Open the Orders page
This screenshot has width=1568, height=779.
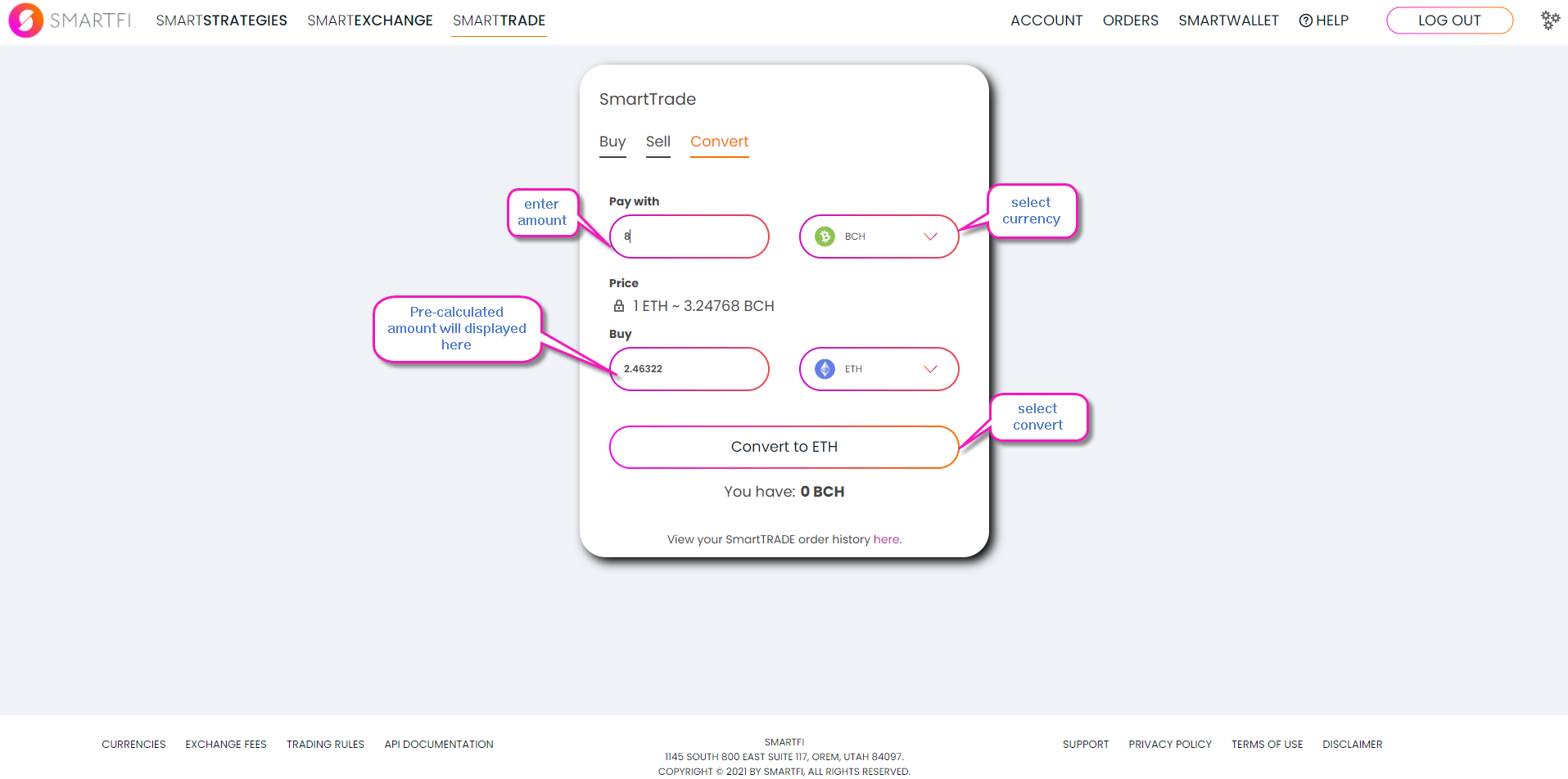tap(1131, 20)
